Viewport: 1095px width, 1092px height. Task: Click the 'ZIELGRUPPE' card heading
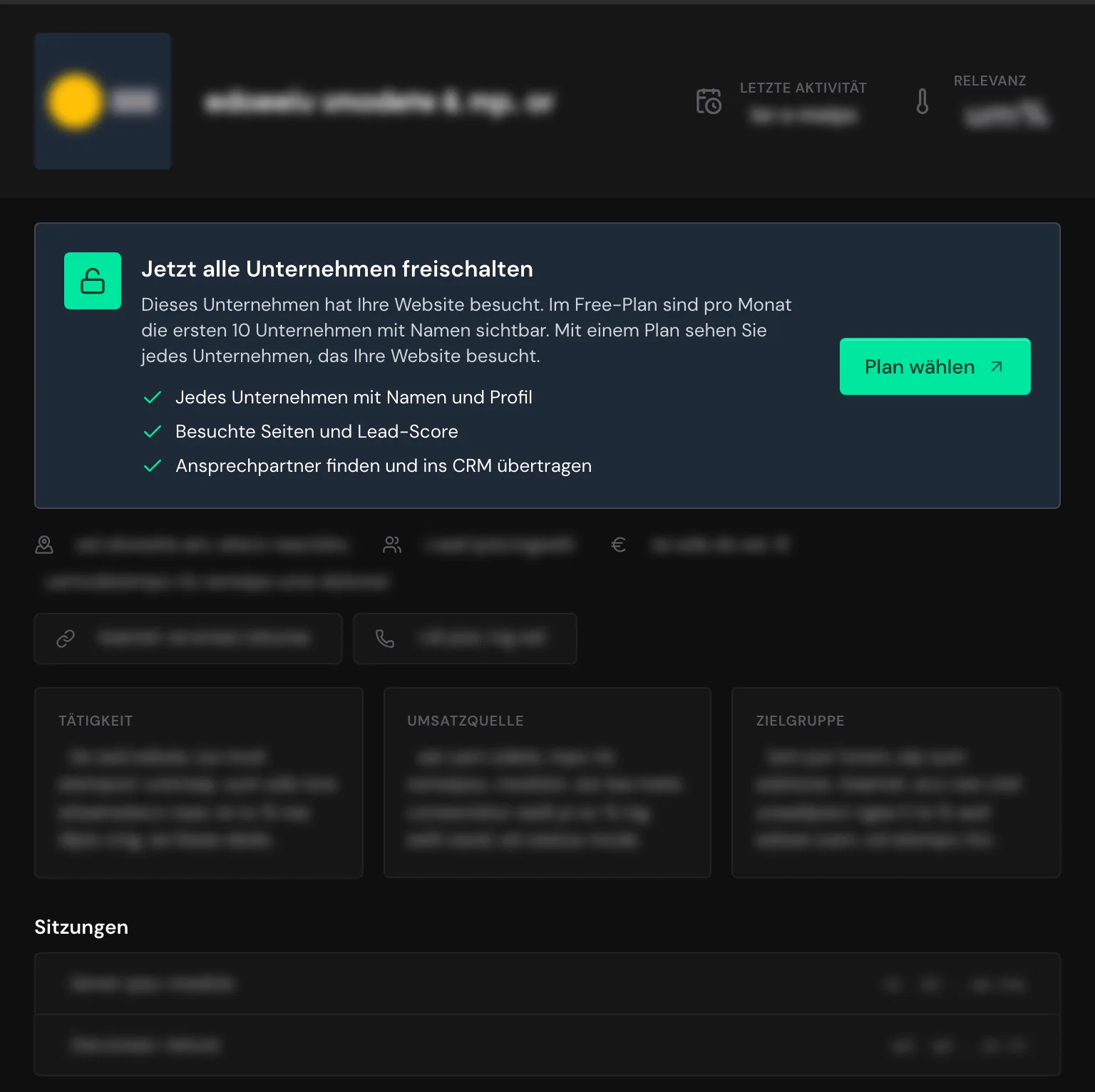801,721
